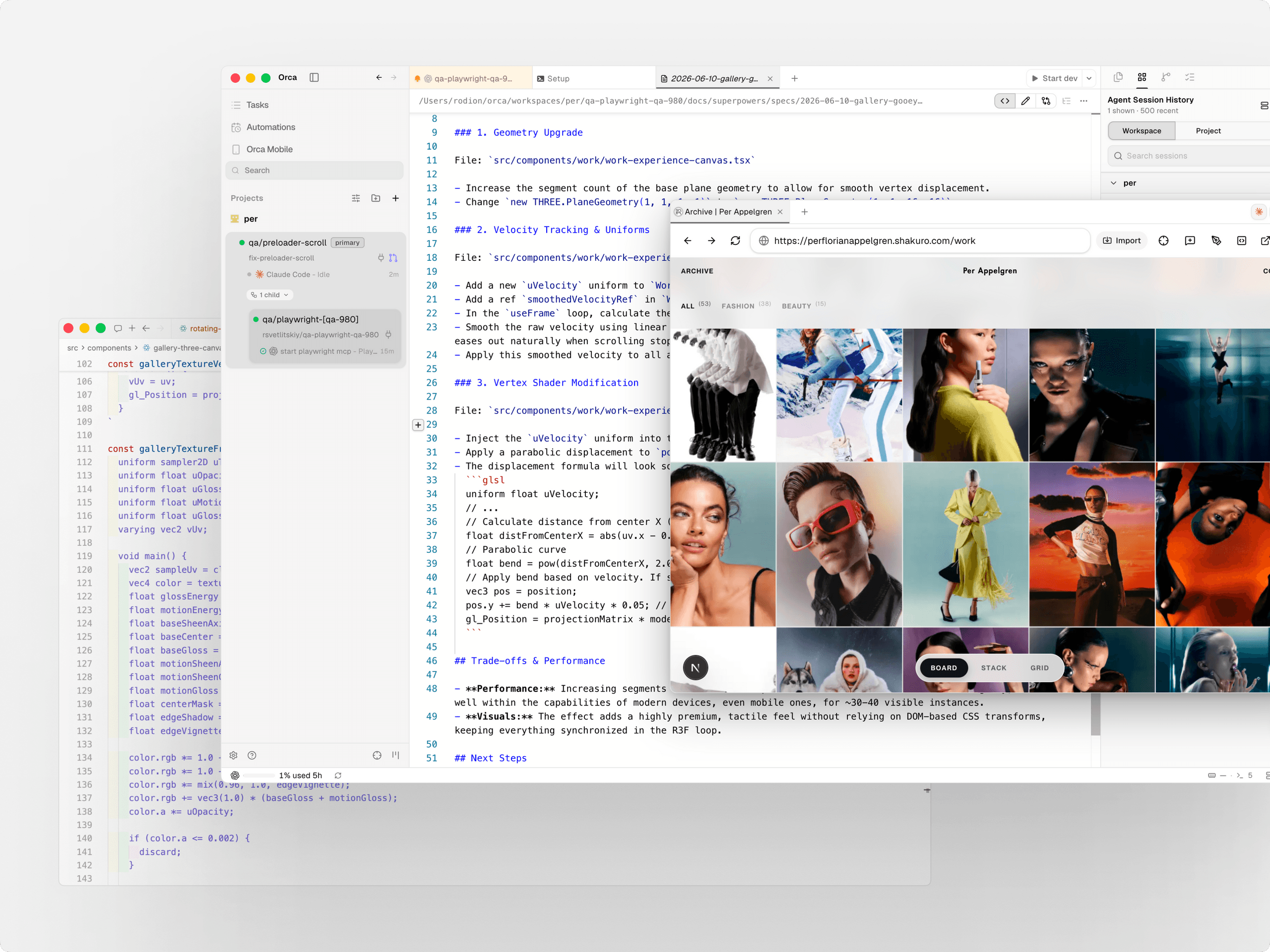This screenshot has width=1270, height=952.
Task: Reload the browser page
Action: (x=736, y=241)
